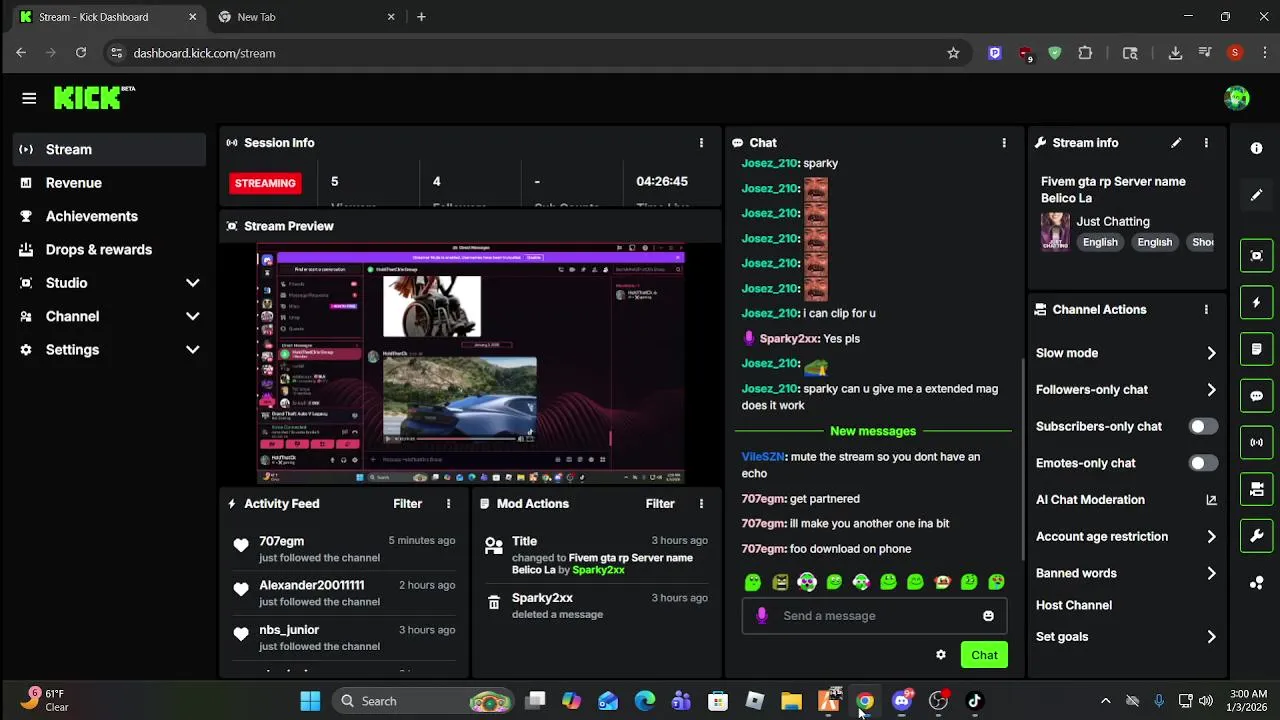Click the red STREAMING status badge
Screen dimensions: 1280x720
[x=265, y=183]
